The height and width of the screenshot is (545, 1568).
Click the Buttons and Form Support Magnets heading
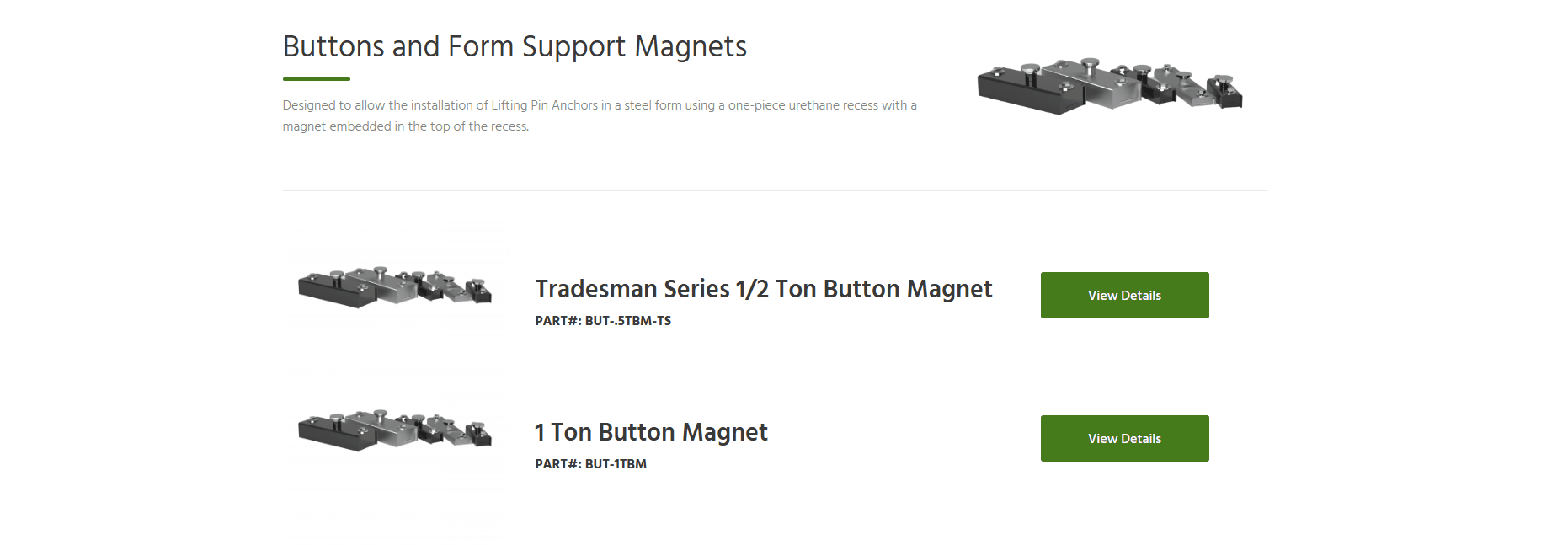[x=515, y=46]
